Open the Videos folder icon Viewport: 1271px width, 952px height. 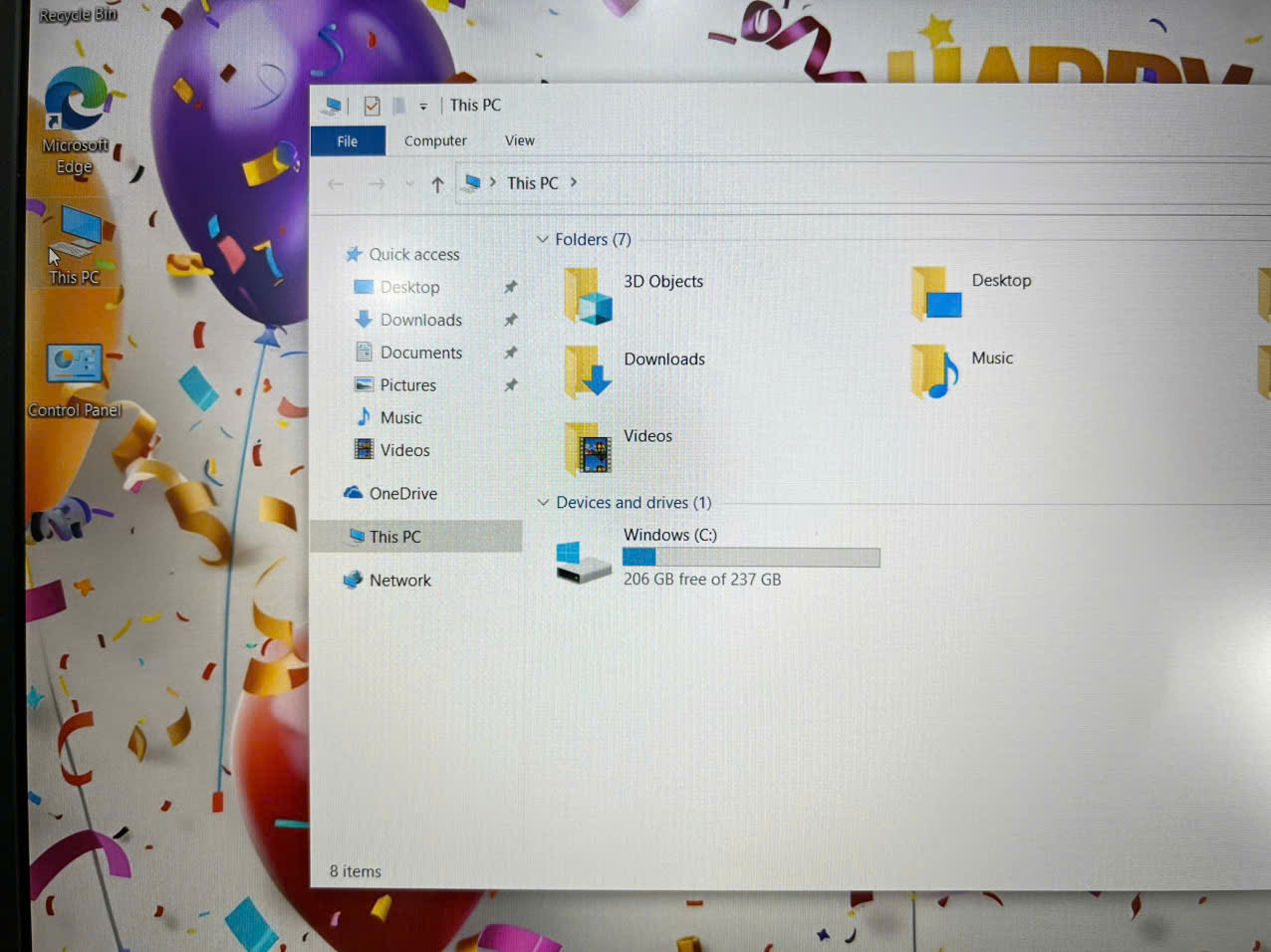(588, 450)
